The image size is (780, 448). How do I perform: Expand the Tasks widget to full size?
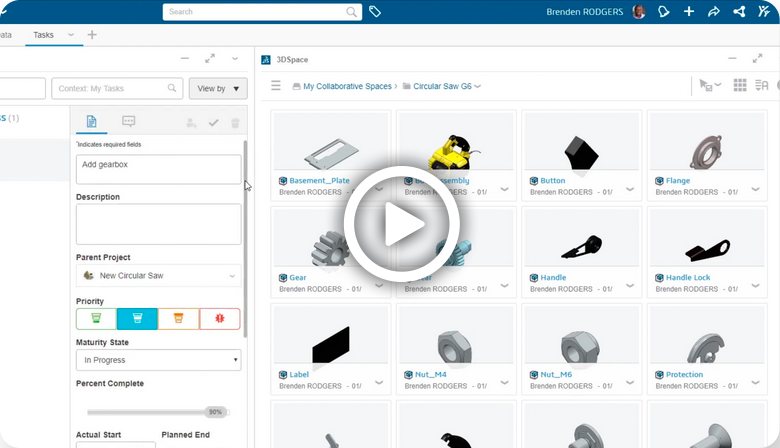click(x=210, y=59)
